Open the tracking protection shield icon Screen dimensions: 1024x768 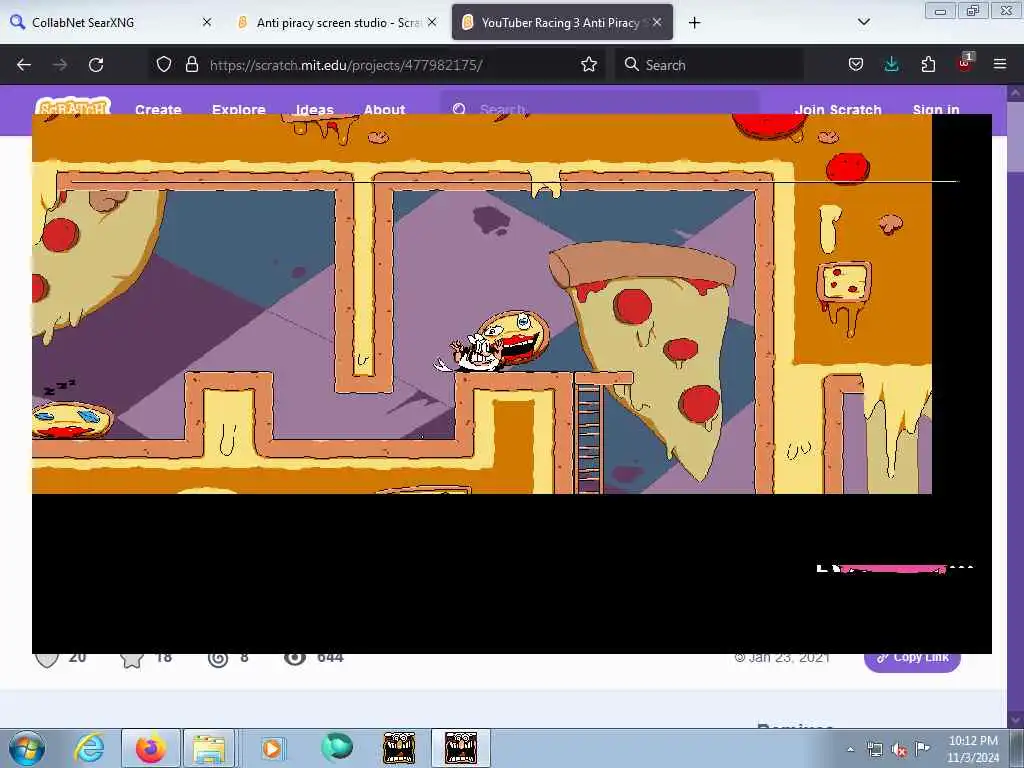click(x=164, y=64)
